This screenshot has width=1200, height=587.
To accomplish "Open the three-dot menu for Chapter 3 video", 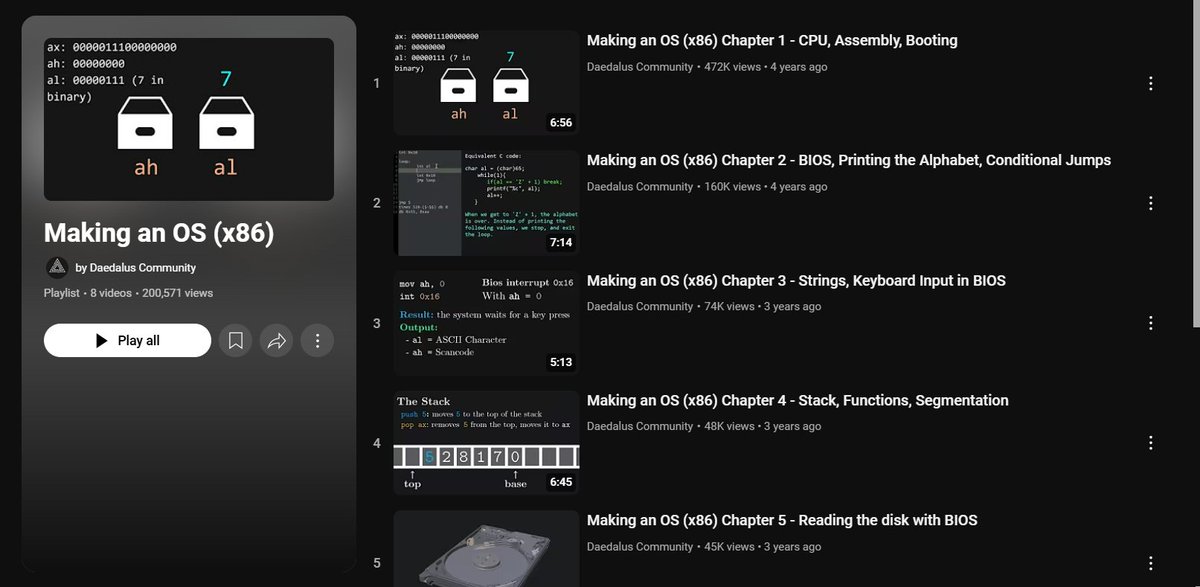I will click(x=1151, y=323).
